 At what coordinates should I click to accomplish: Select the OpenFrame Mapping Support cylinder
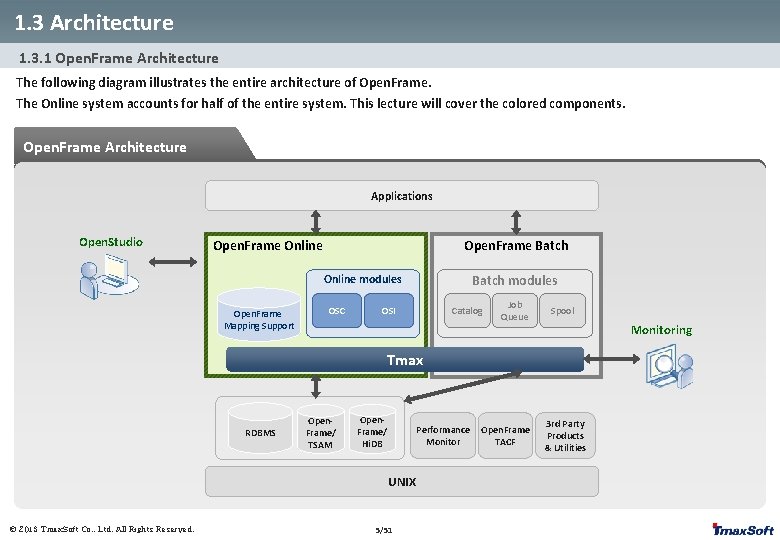pos(259,314)
